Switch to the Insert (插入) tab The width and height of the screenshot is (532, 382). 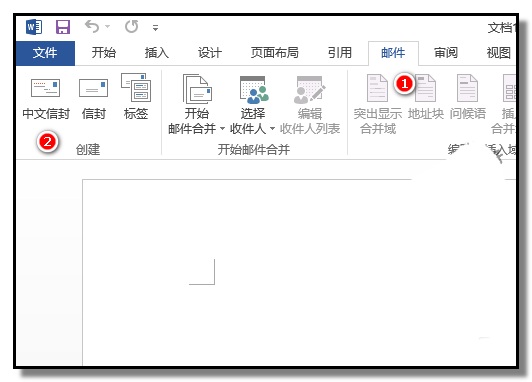click(x=156, y=53)
